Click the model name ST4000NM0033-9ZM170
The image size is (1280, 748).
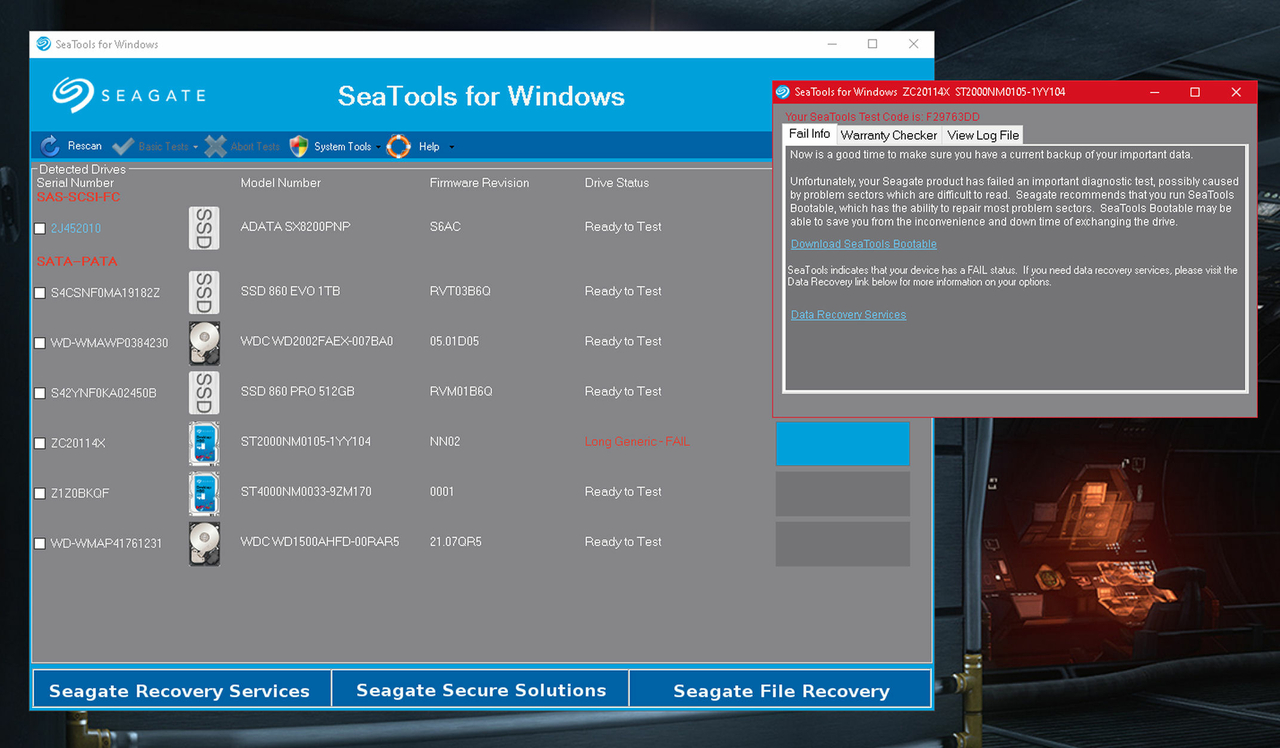pyautogui.click(x=306, y=491)
